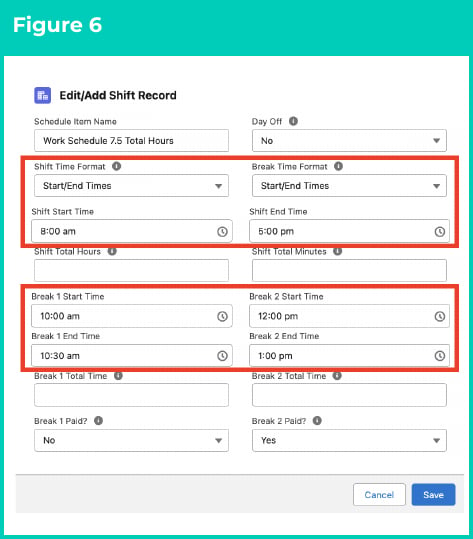The height and width of the screenshot is (539, 473).
Task: Click the Edit/Add Shift Record heading
Action: (x=118, y=95)
